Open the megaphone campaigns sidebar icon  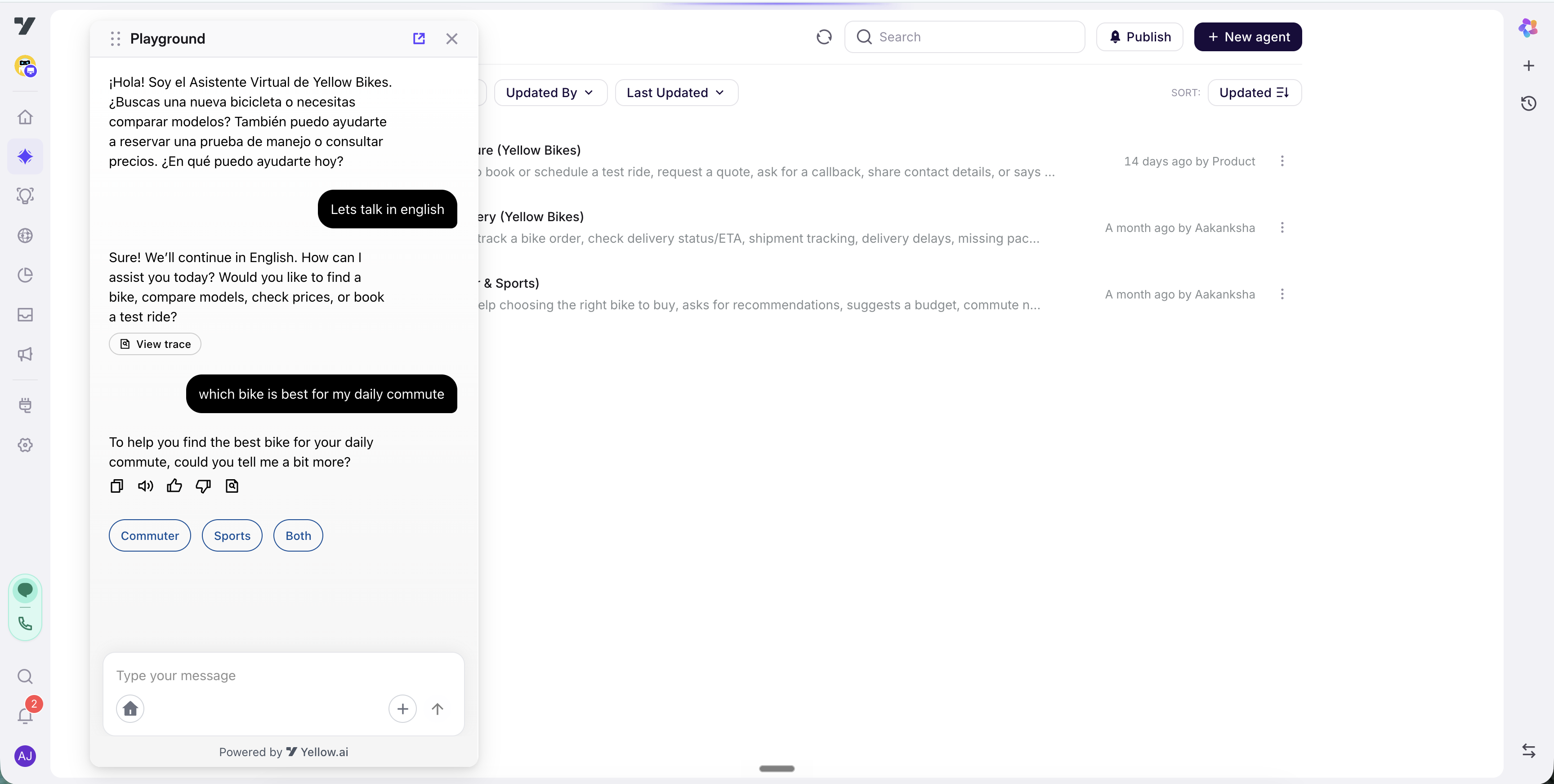point(25,354)
